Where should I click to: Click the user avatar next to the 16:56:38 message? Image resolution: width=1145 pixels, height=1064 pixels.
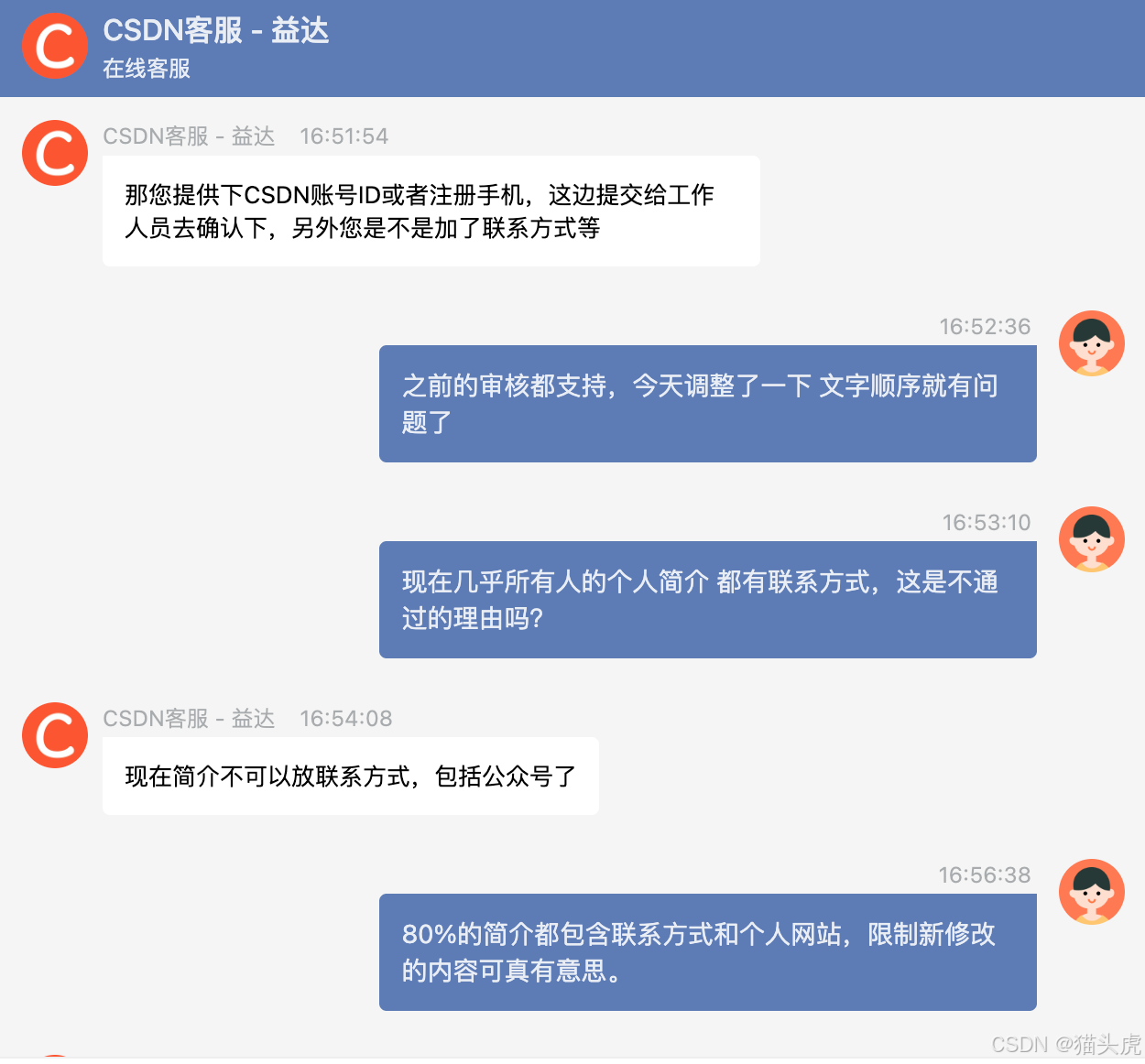1092,892
